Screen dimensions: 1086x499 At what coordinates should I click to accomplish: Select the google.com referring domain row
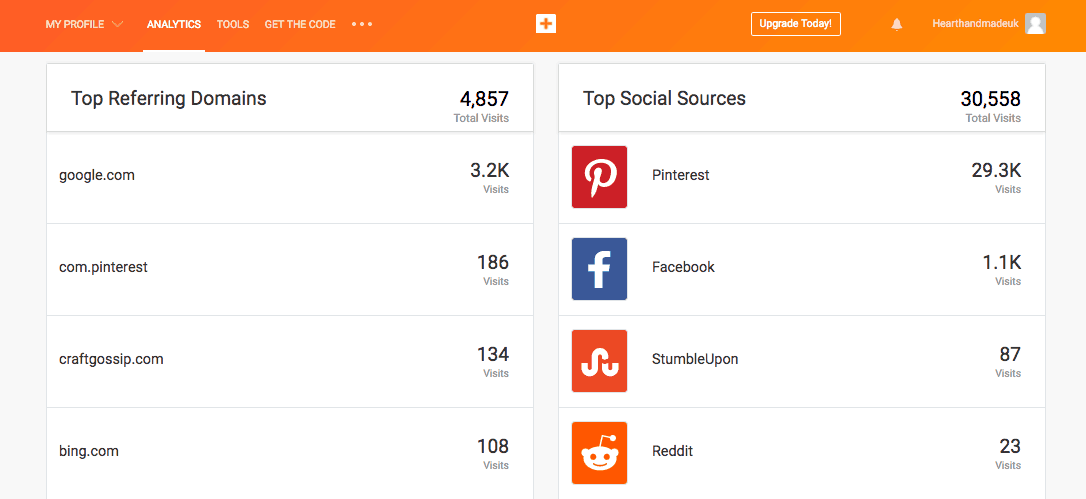[x=290, y=177]
